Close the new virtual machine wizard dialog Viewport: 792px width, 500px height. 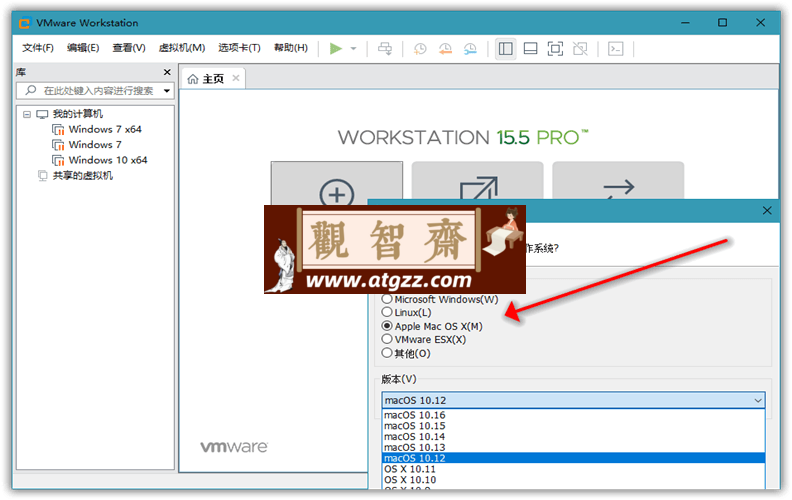[x=767, y=211]
